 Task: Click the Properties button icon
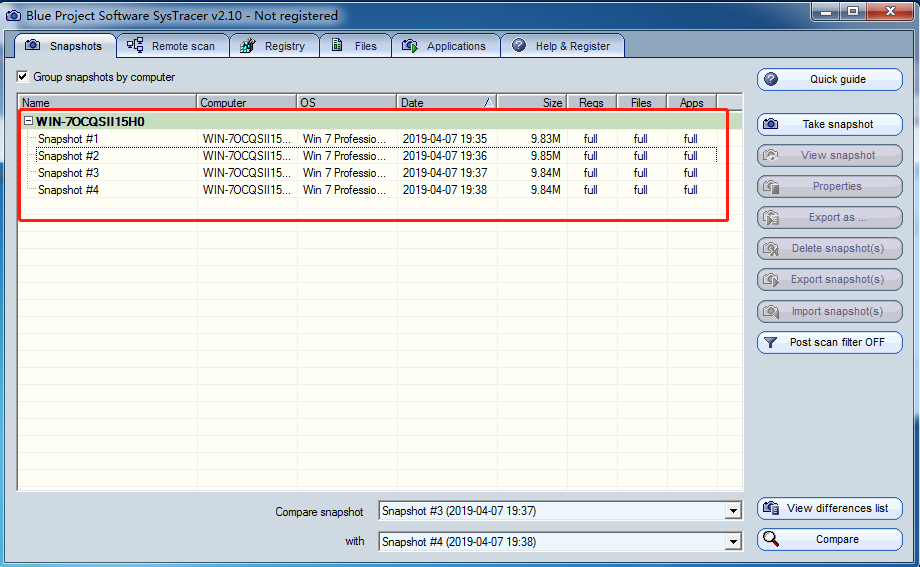pos(771,187)
